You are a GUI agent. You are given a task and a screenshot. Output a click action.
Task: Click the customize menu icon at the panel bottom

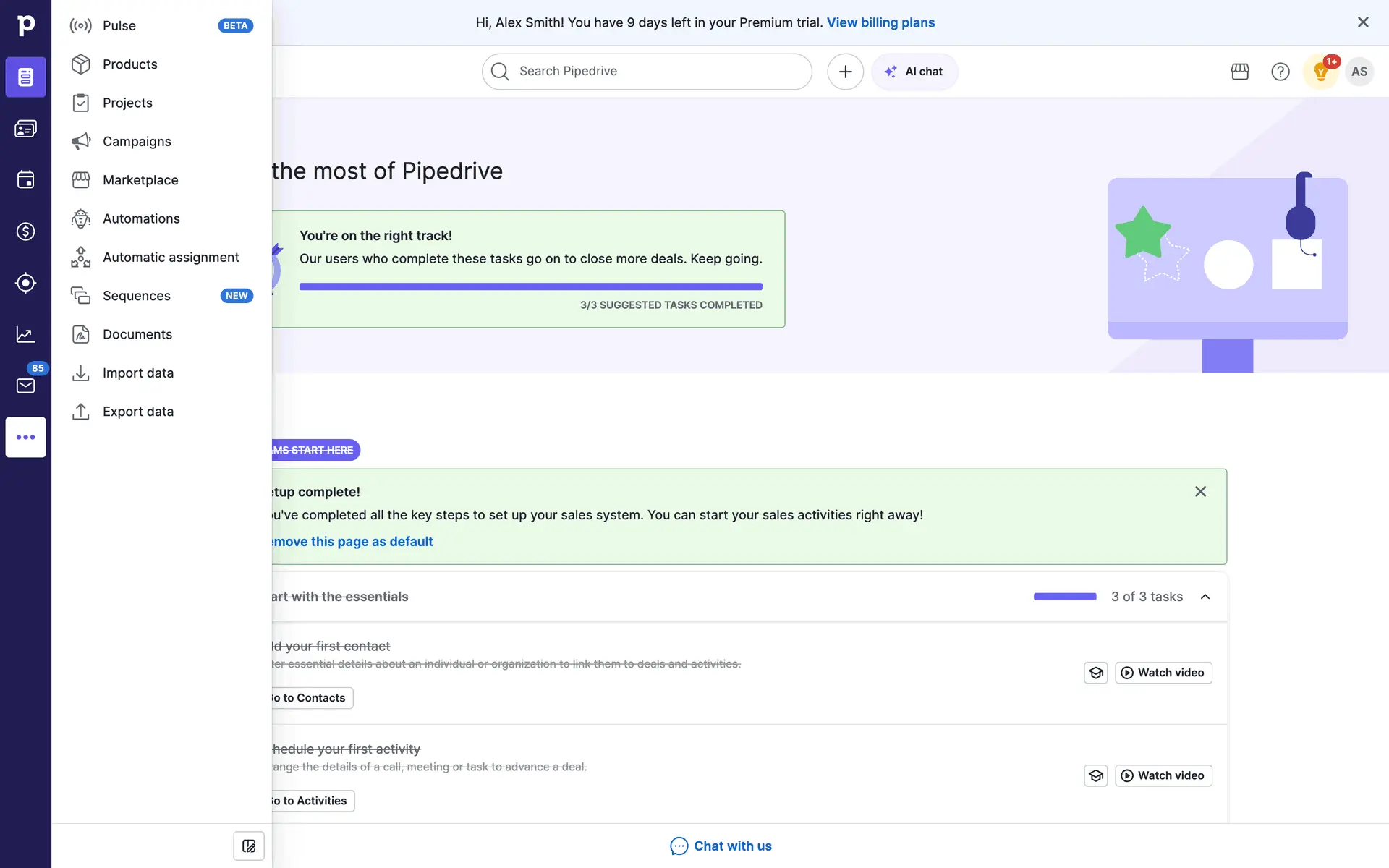(x=249, y=846)
